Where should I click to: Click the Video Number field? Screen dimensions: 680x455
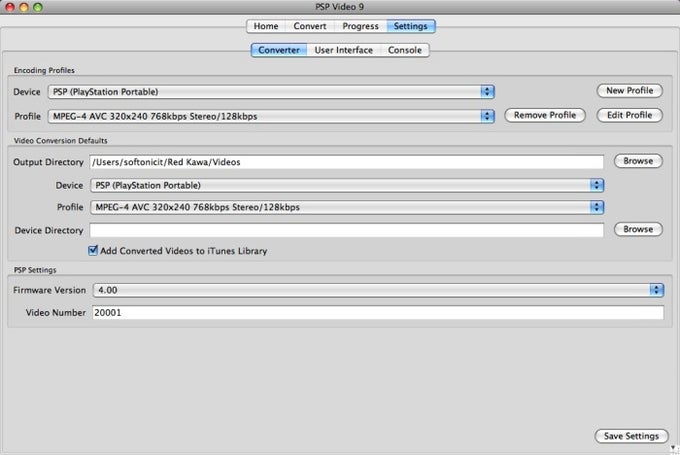[x=378, y=312]
